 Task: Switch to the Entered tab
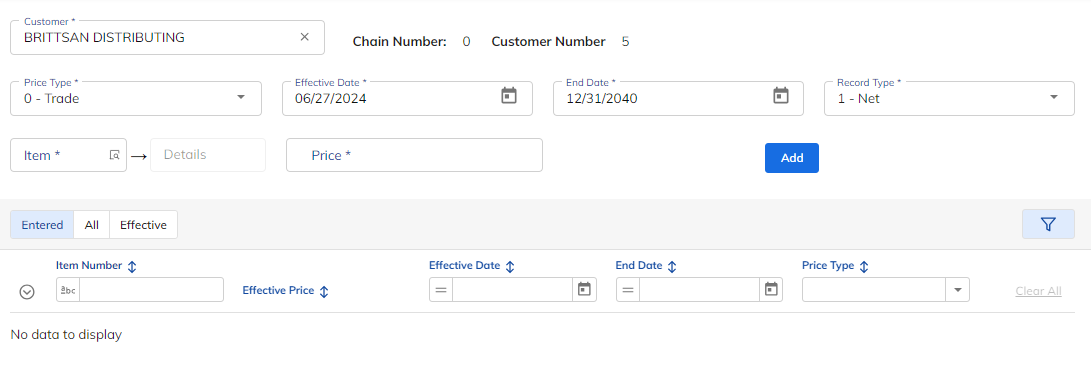[x=42, y=225]
